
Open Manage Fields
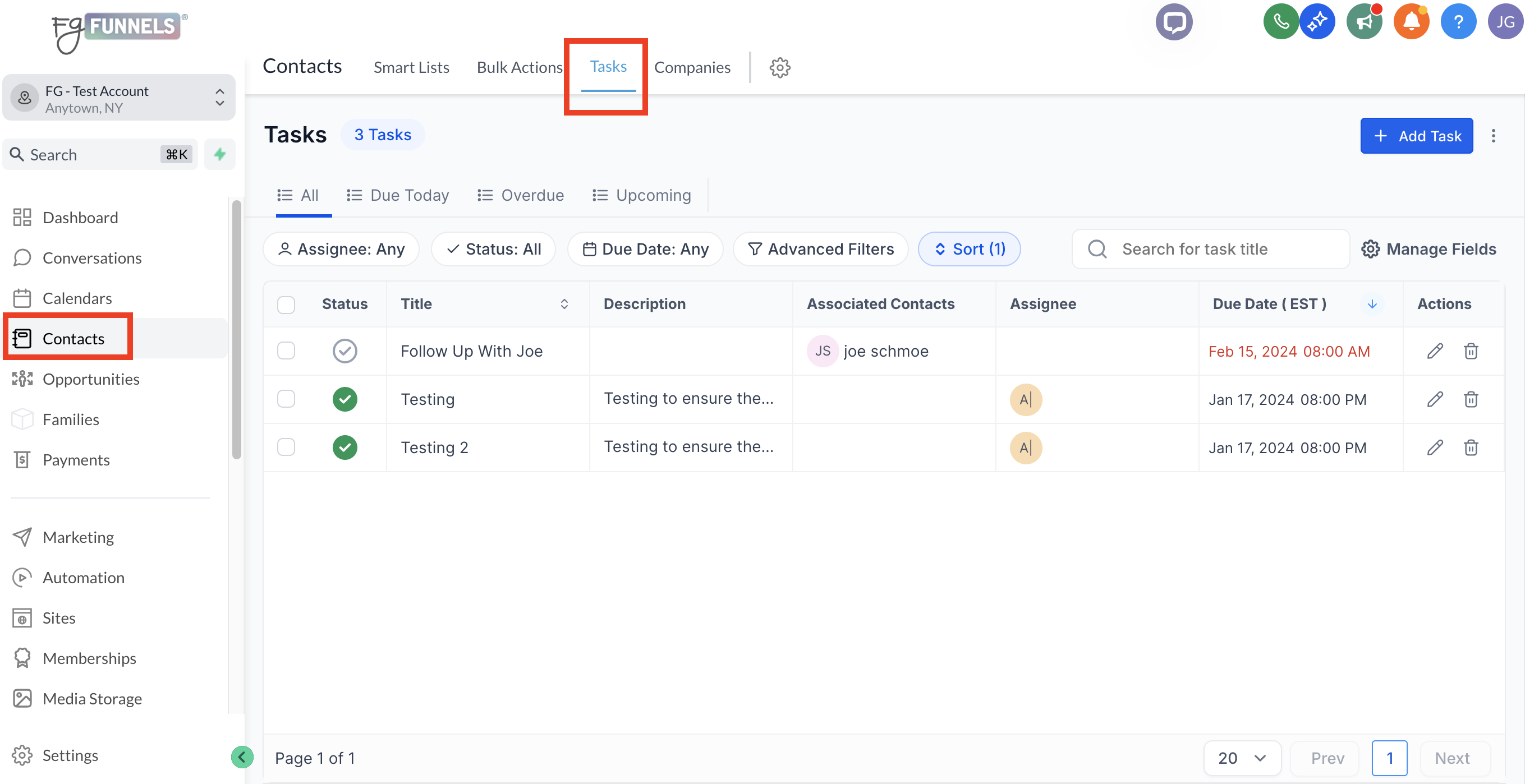pos(1428,249)
